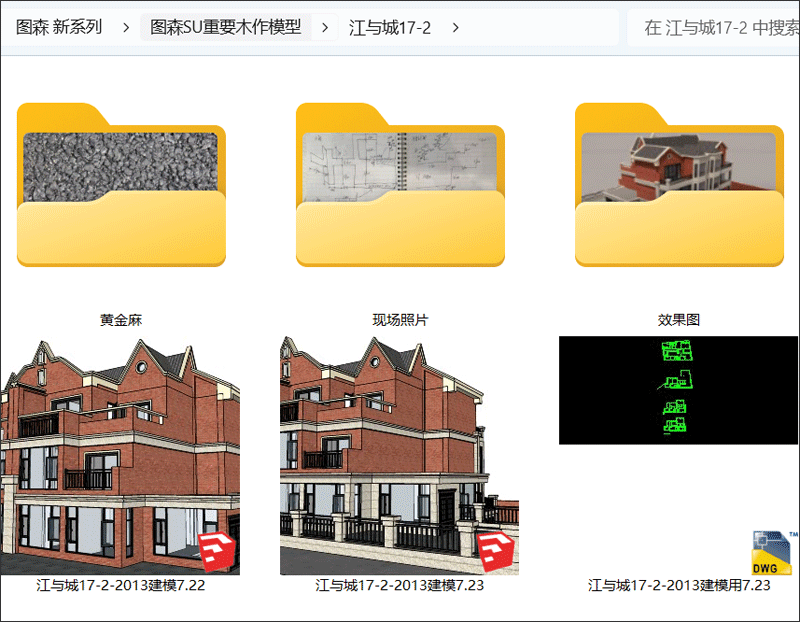Select the 江与城17-2-2013建模7.22 SketchUp thumbnail
Screen dimensions: 800x622
point(120,456)
